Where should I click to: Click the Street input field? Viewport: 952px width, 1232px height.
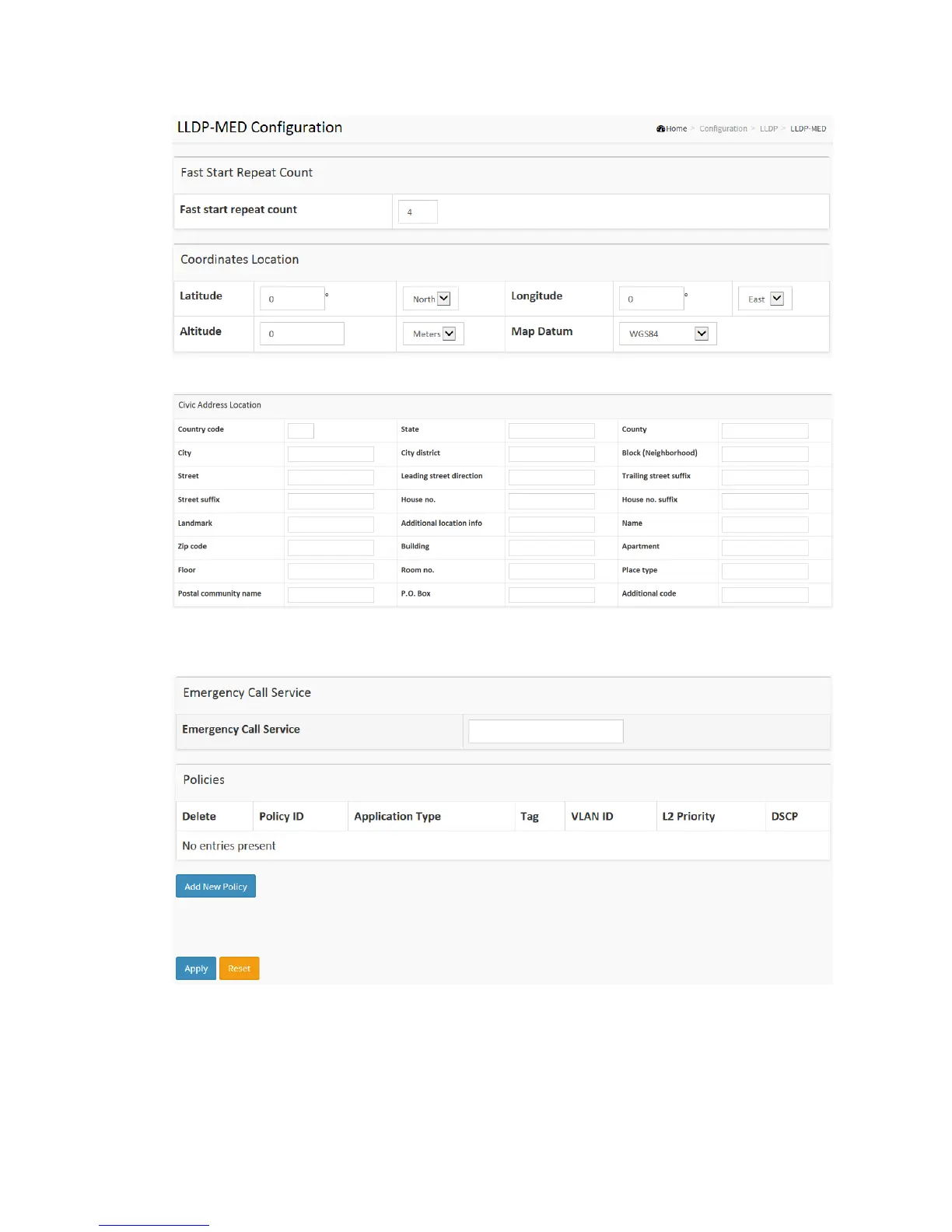pyautogui.click(x=331, y=478)
